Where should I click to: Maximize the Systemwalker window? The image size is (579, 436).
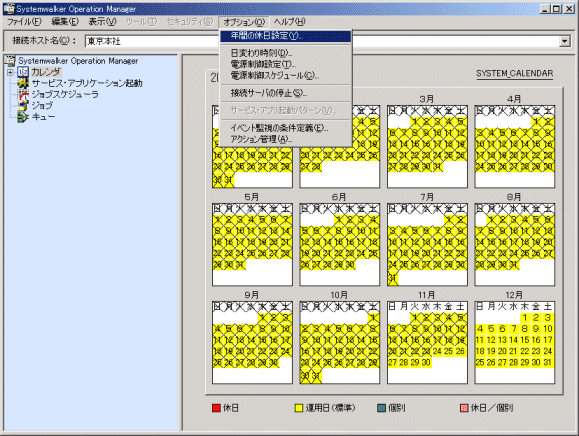[556, 9]
